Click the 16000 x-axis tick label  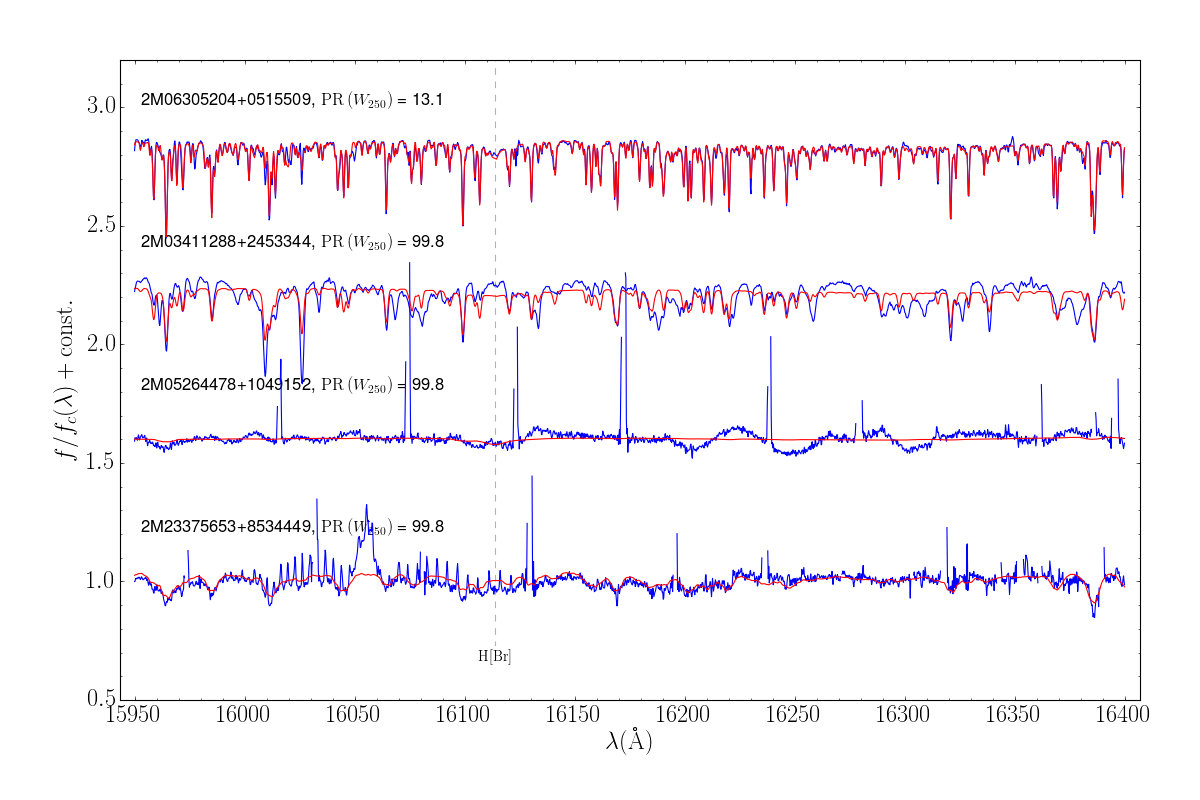pyautogui.click(x=245, y=716)
